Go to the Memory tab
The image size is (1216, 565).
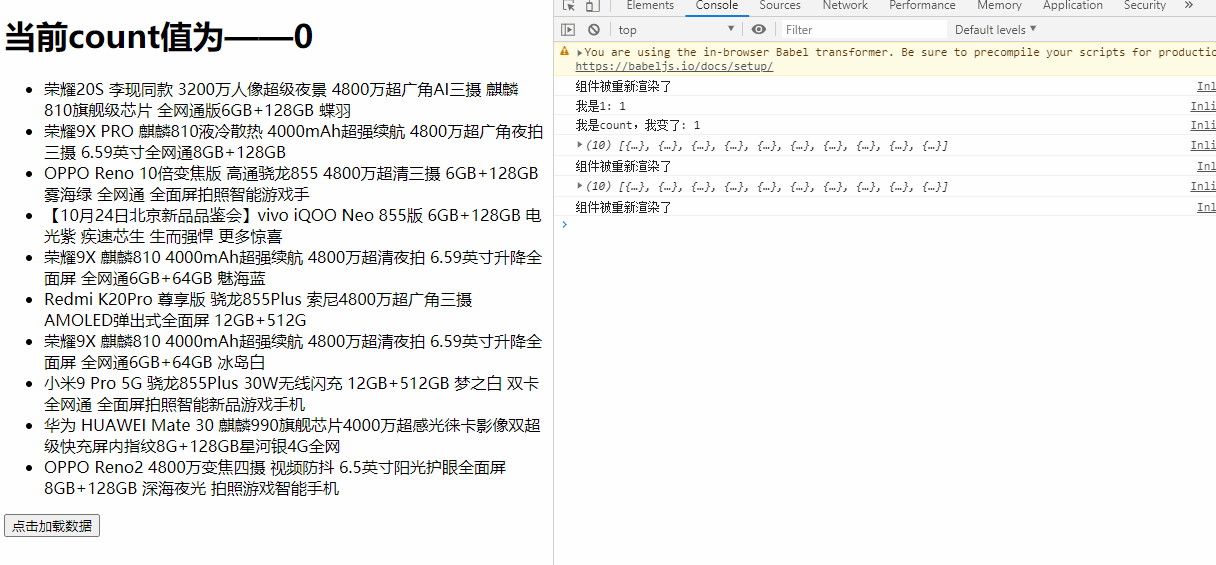(999, 6)
